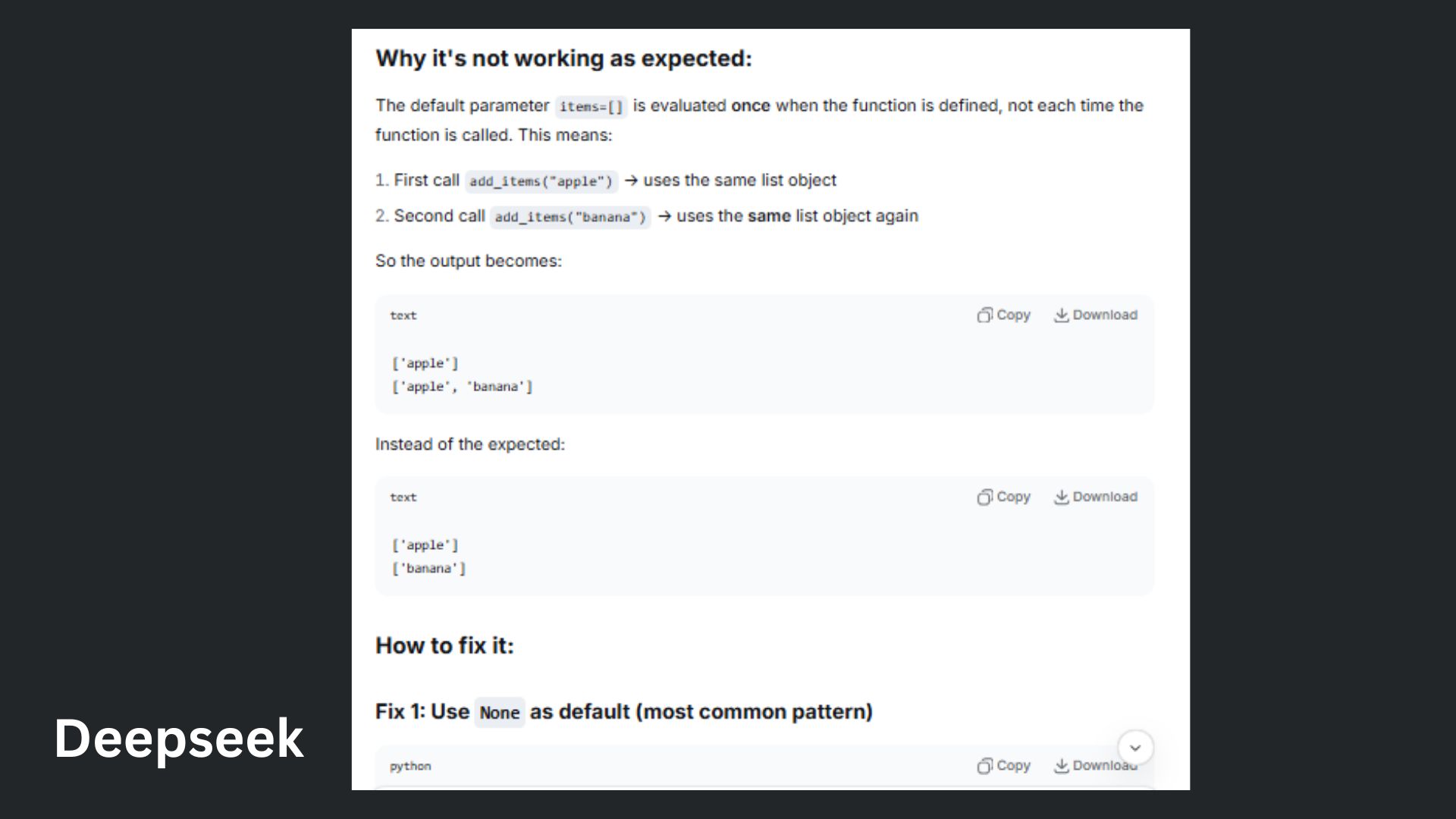Click the "How to fix it:" heading
Image resolution: width=1456 pixels, height=819 pixels.
click(444, 645)
